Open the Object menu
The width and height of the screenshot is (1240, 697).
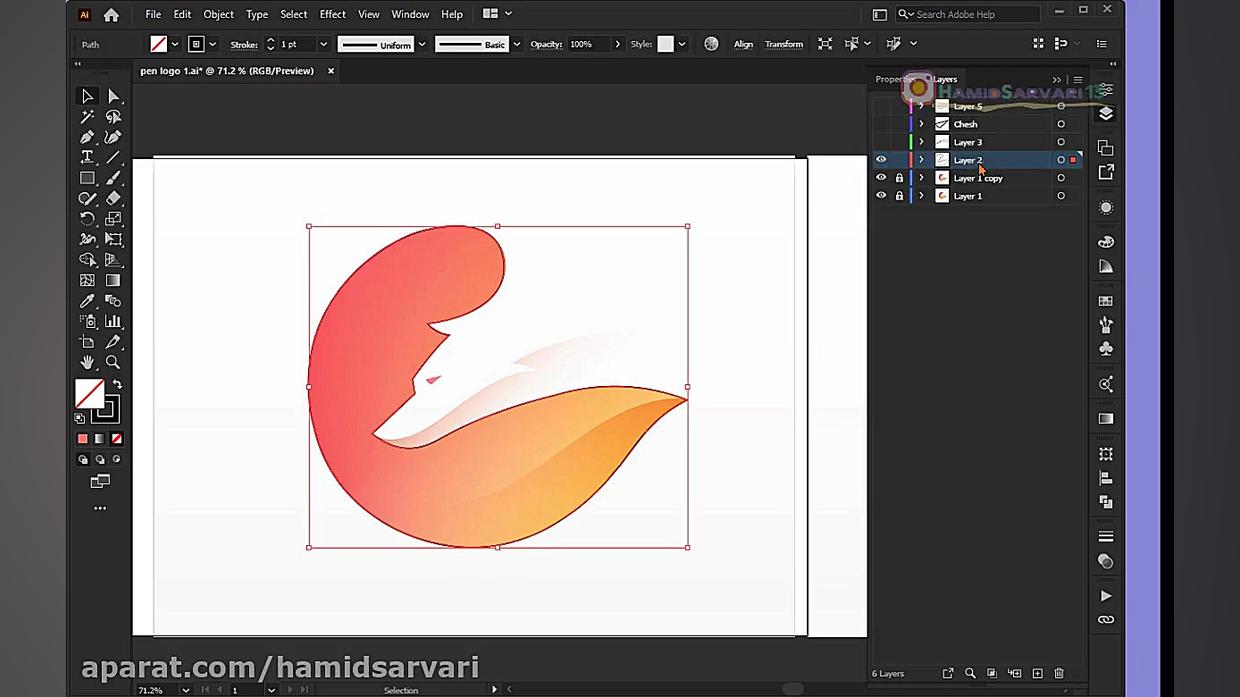click(x=218, y=14)
